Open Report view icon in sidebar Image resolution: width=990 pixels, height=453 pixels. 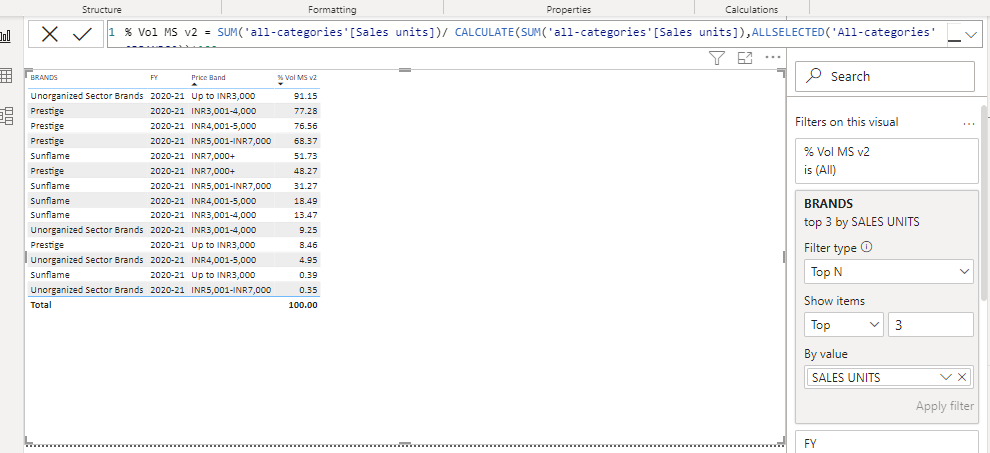6,35
